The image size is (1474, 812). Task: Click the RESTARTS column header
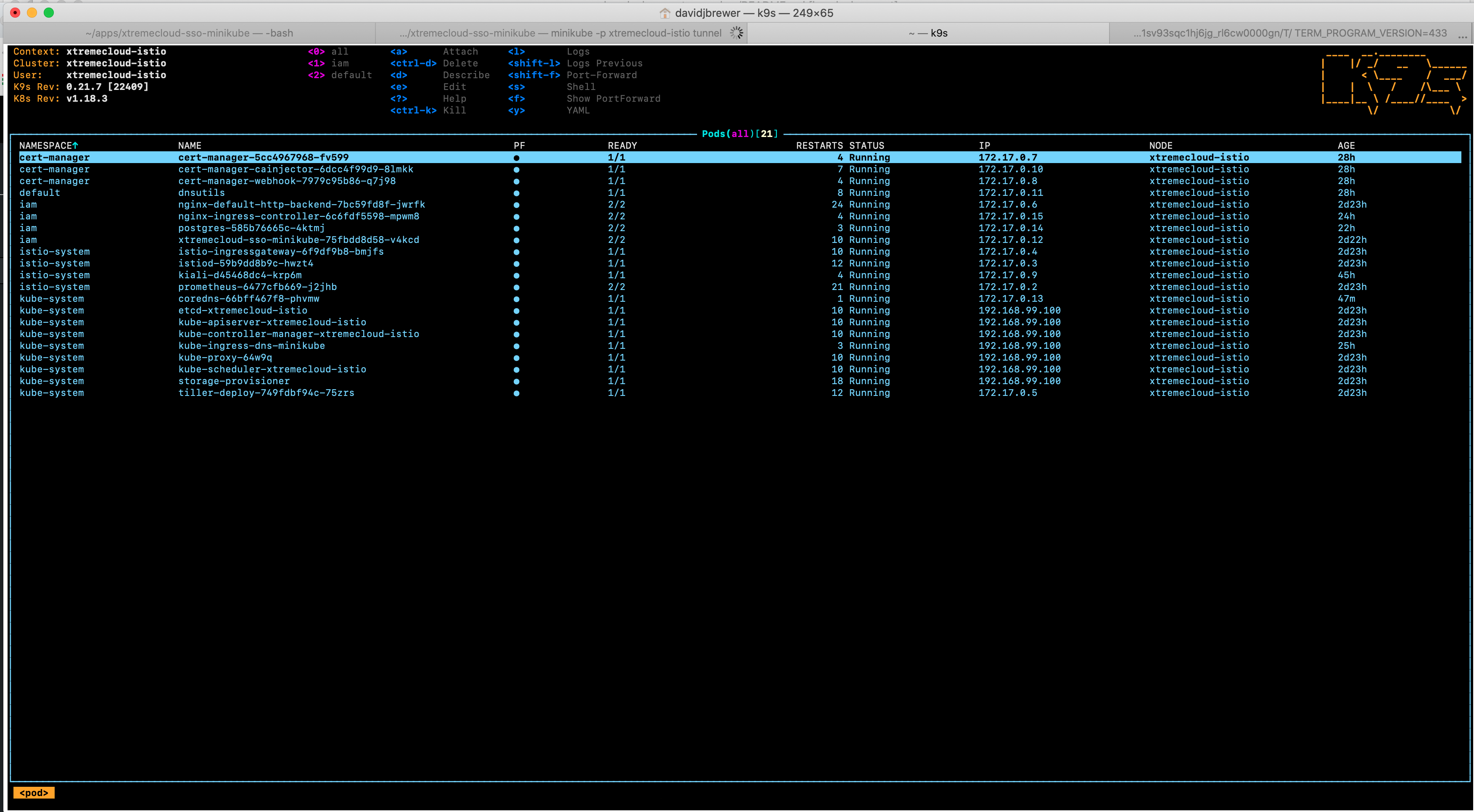(x=819, y=145)
